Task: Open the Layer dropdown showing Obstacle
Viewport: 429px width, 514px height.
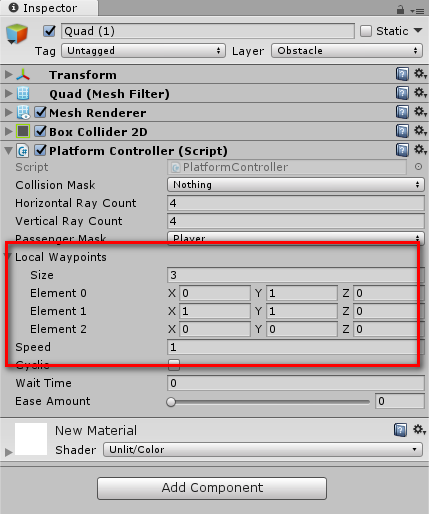Action: pyautogui.click(x=347, y=51)
